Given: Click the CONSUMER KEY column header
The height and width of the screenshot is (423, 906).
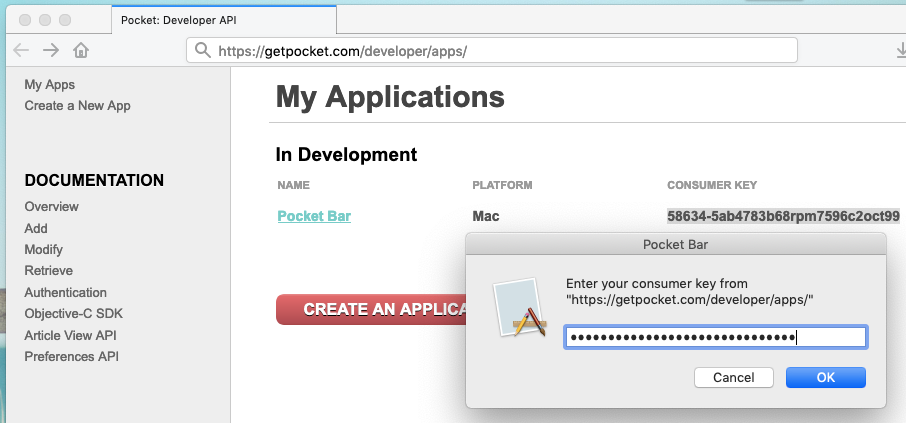Looking at the screenshot, I should pyautogui.click(x=712, y=185).
